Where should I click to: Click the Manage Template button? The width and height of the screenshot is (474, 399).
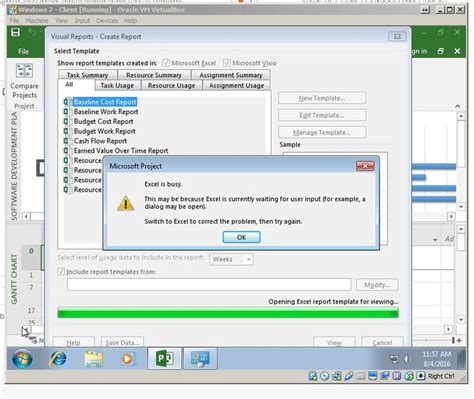(322, 133)
